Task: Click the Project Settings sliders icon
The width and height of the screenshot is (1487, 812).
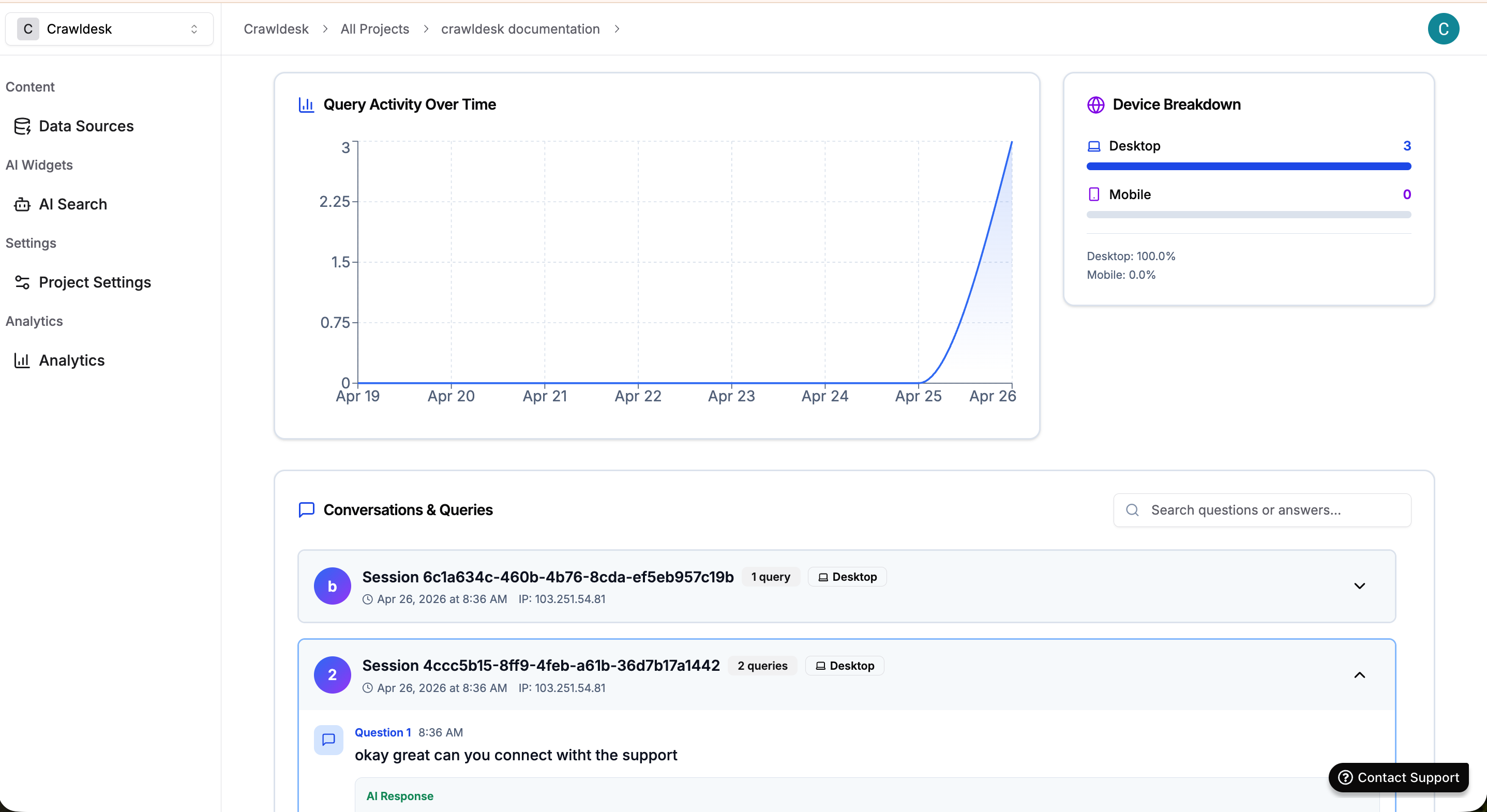Action: tap(22, 282)
